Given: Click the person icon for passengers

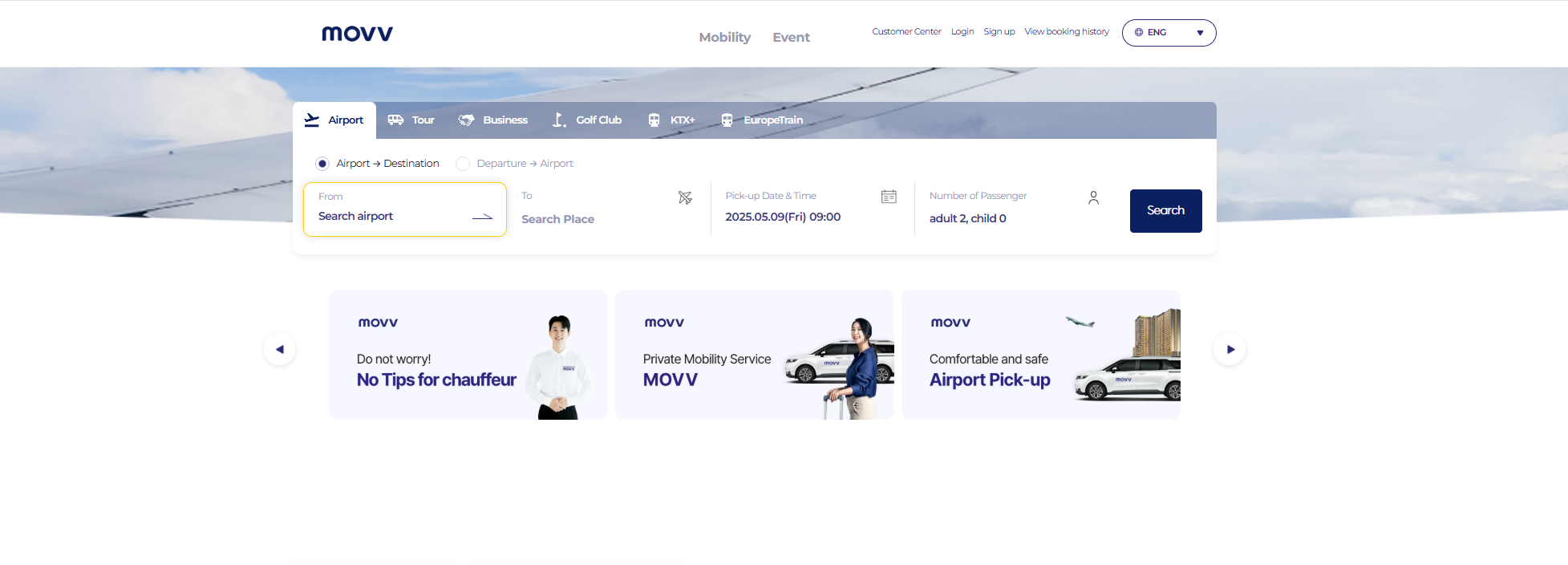Looking at the screenshot, I should pos(1093,197).
